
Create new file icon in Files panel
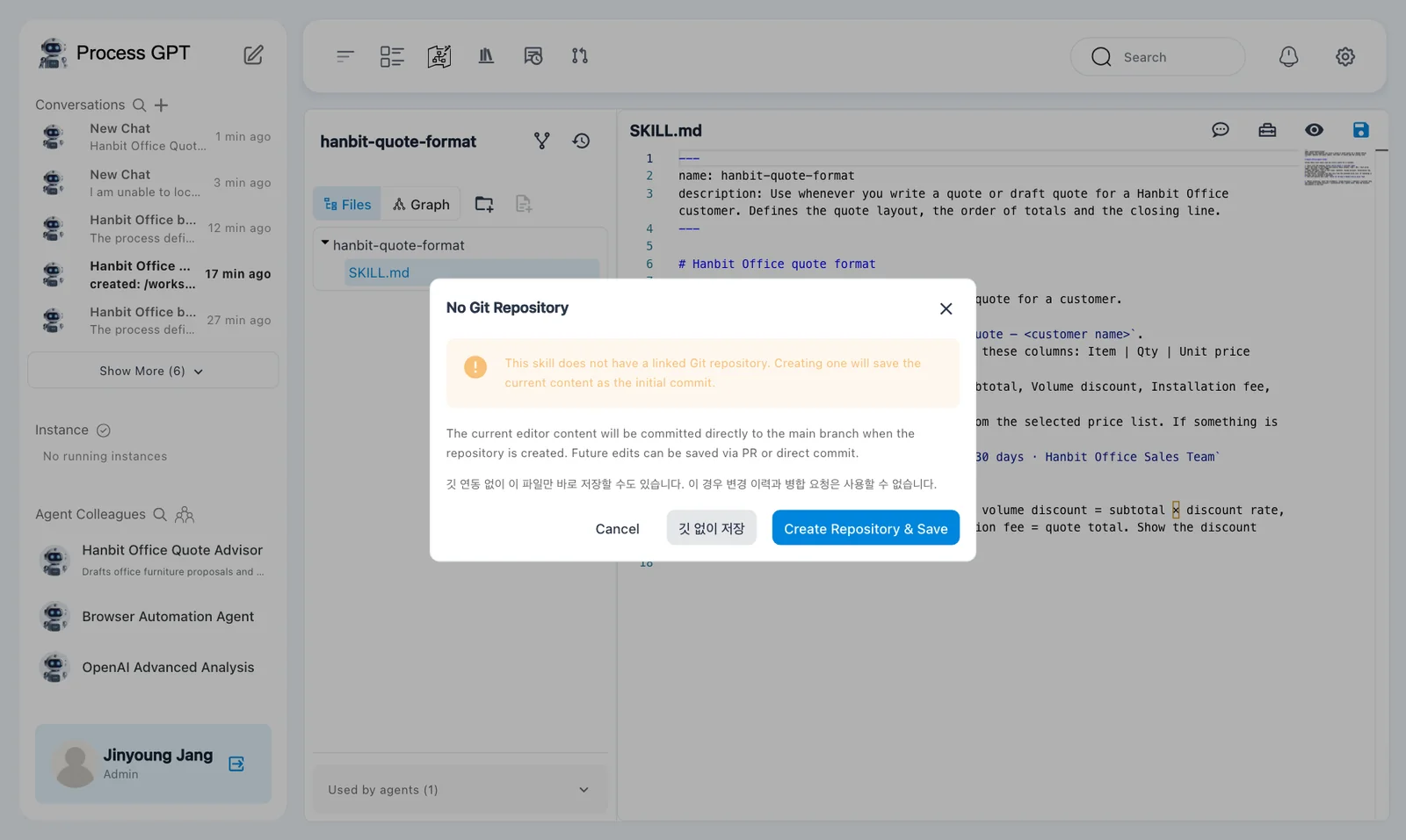point(524,204)
